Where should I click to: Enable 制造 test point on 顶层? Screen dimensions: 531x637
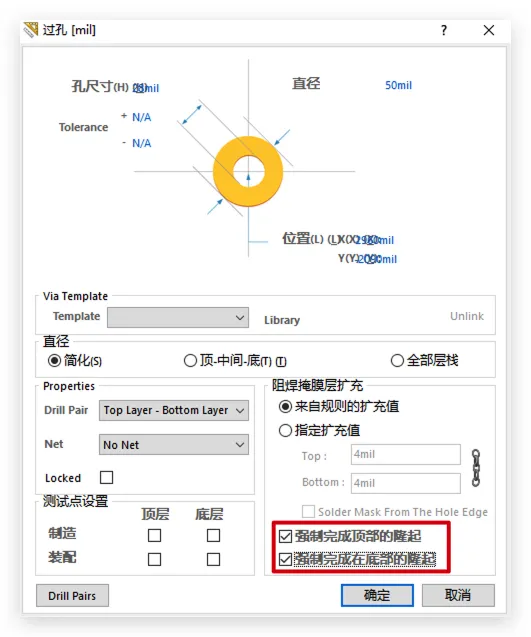coord(154,535)
